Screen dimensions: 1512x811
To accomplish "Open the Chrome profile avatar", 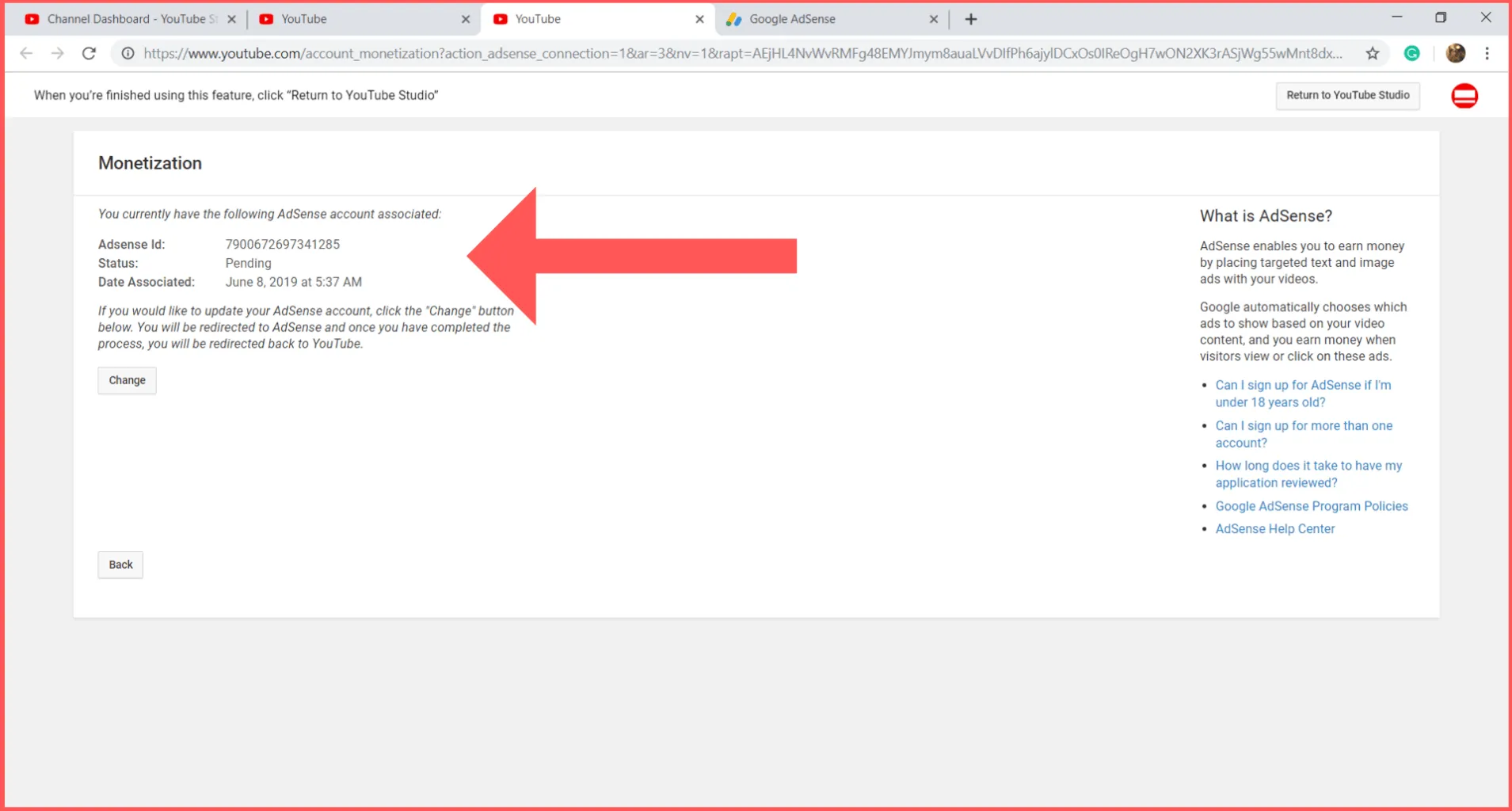I will (1455, 53).
